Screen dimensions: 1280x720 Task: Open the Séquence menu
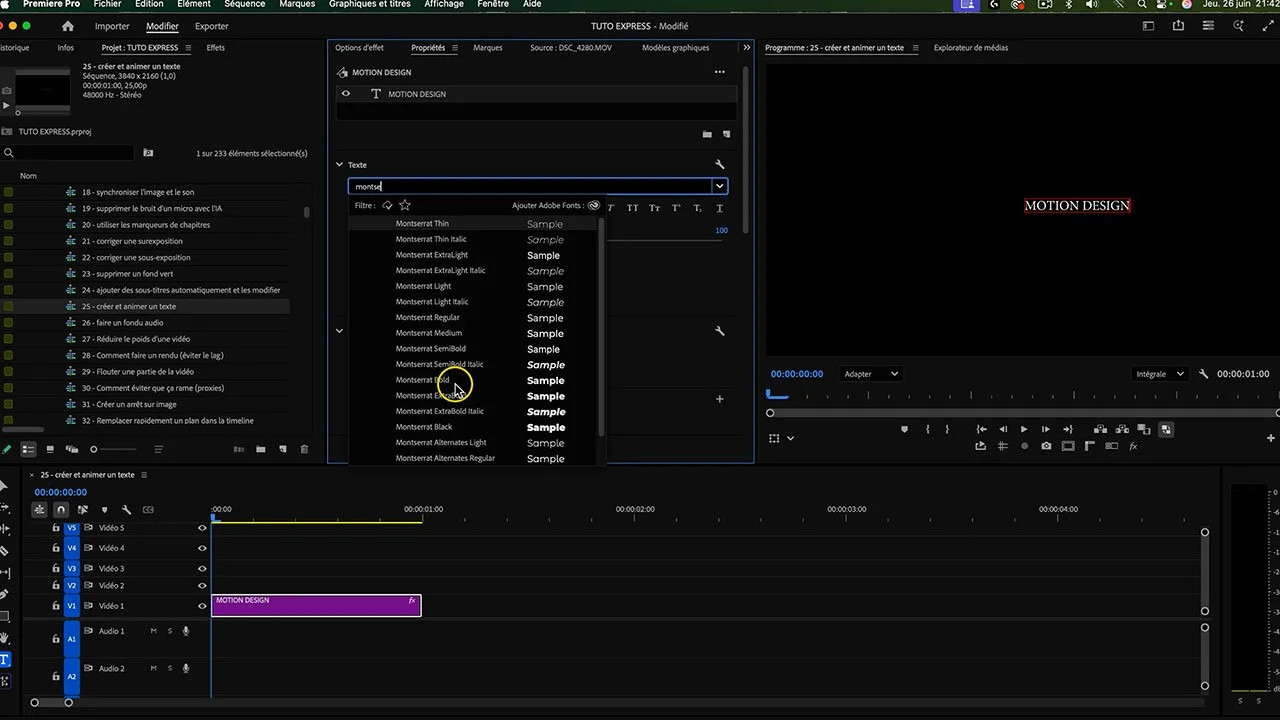pos(244,4)
